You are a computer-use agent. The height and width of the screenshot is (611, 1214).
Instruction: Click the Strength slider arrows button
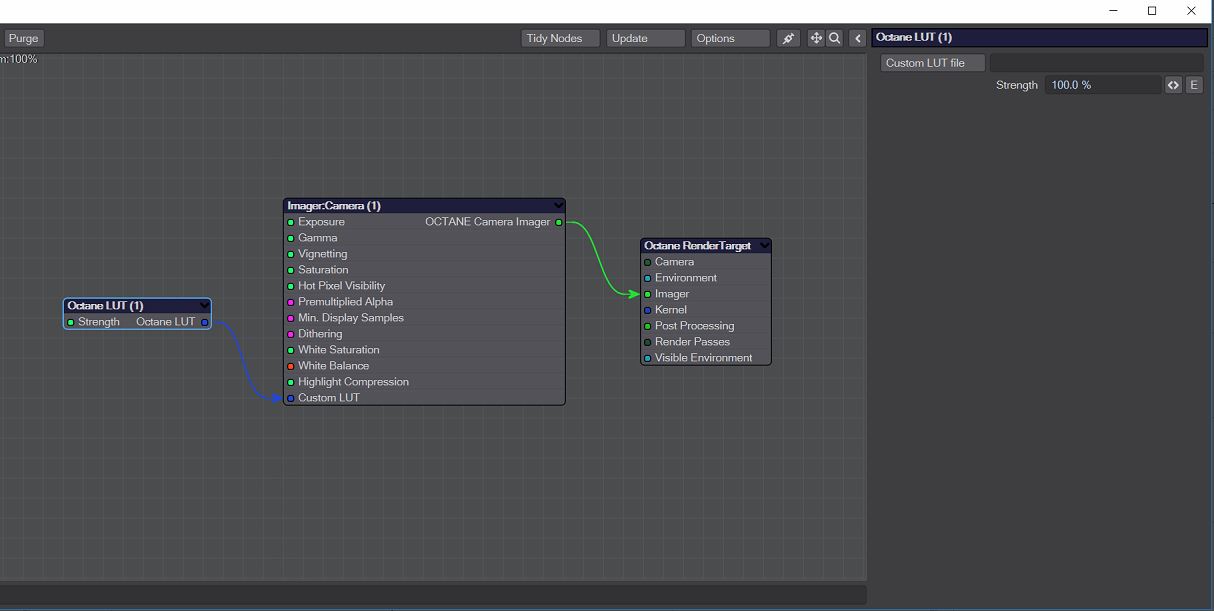click(1173, 85)
